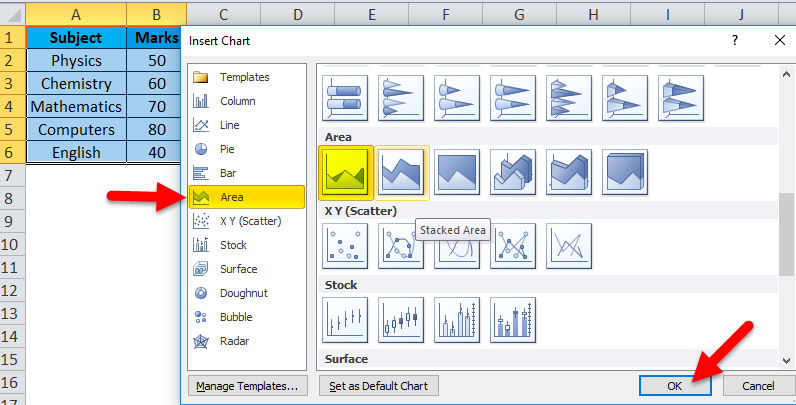Pick the 100% Stacked Area chart type

click(x=457, y=171)
